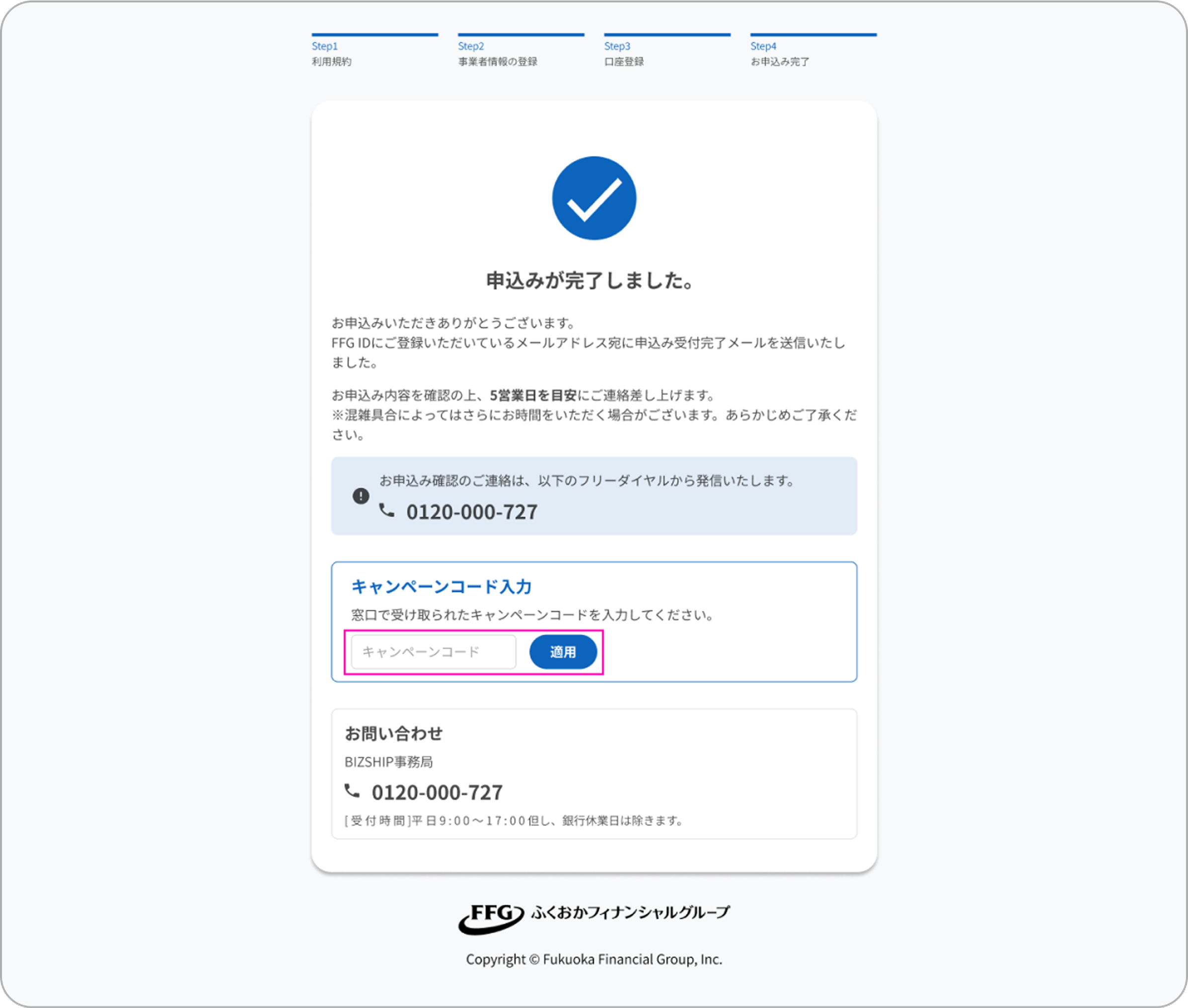Click the お申込みいただきありがとうございます line
1188x1008 pixels.
tap(454, 323)
